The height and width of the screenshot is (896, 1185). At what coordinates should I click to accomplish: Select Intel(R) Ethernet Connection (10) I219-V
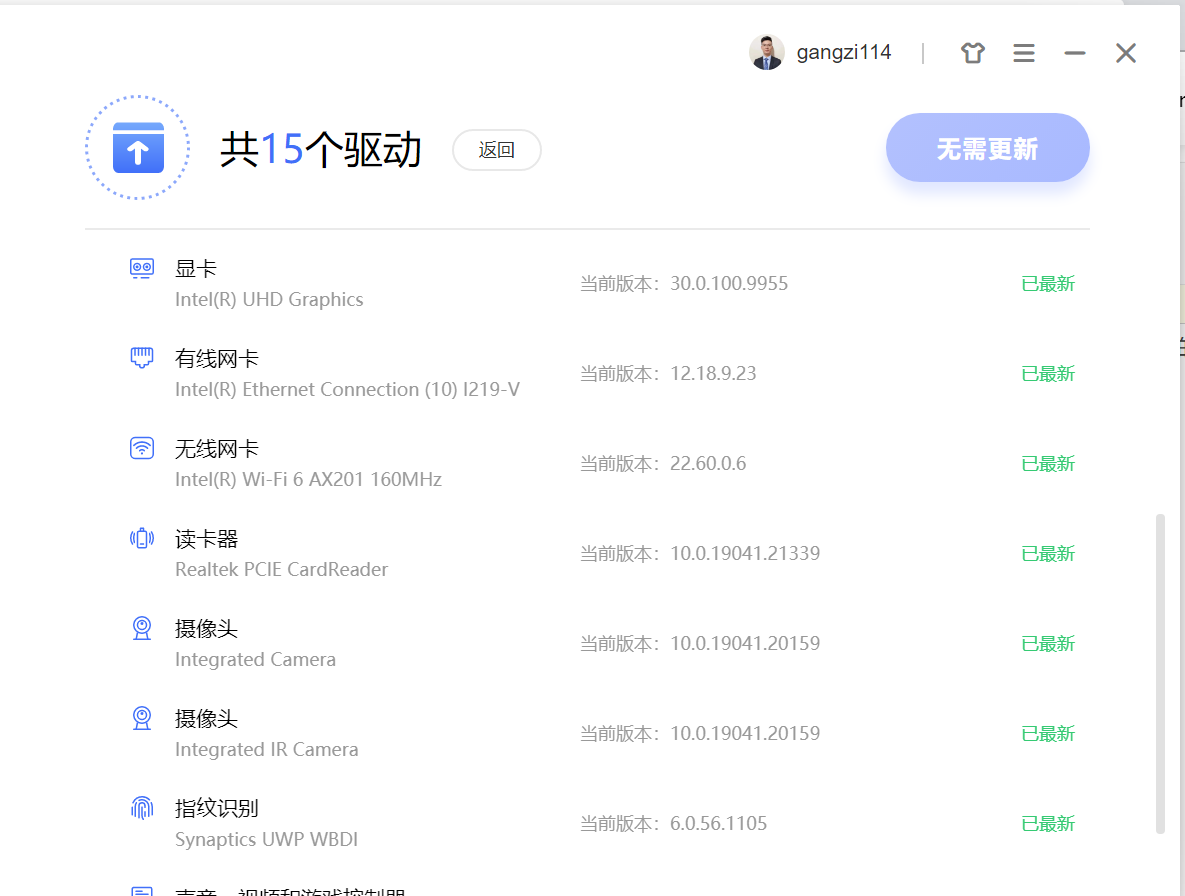[x=348, y=390]
